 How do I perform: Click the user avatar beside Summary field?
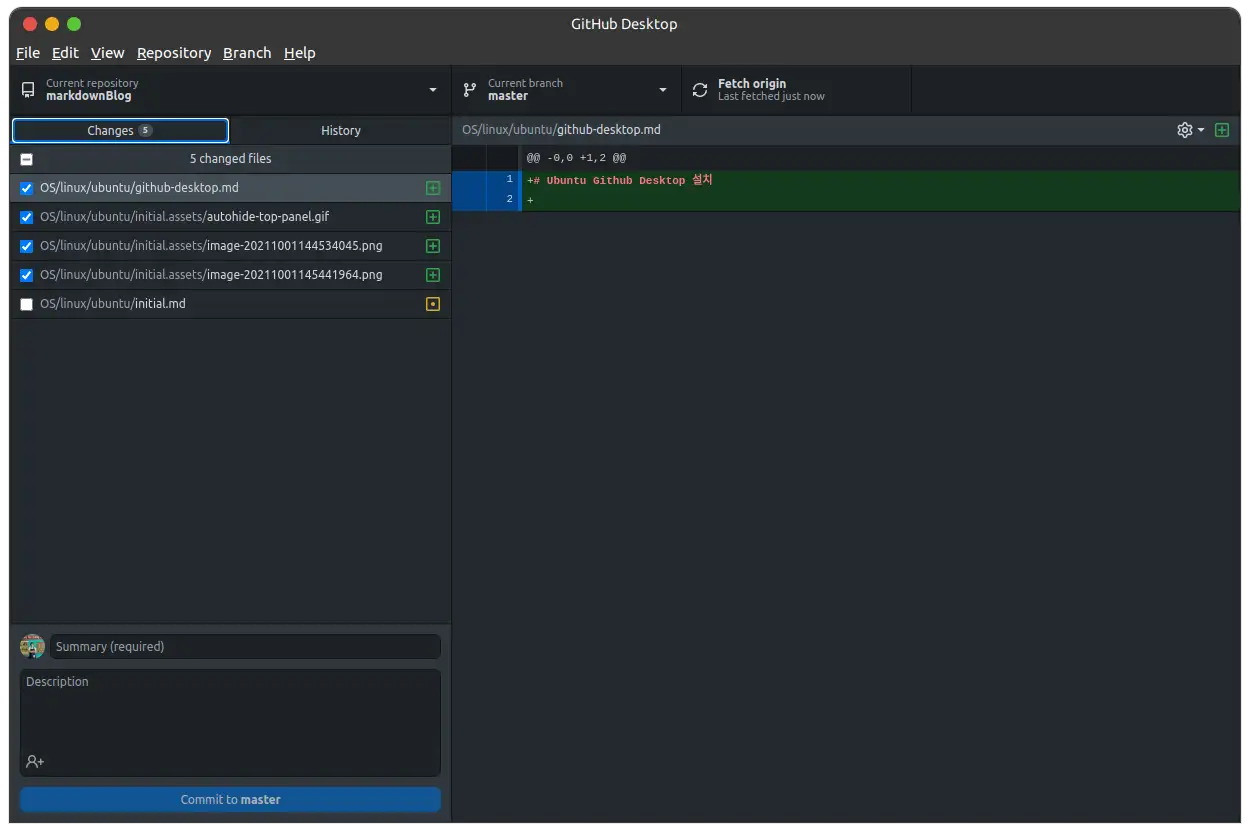(32, 646)
